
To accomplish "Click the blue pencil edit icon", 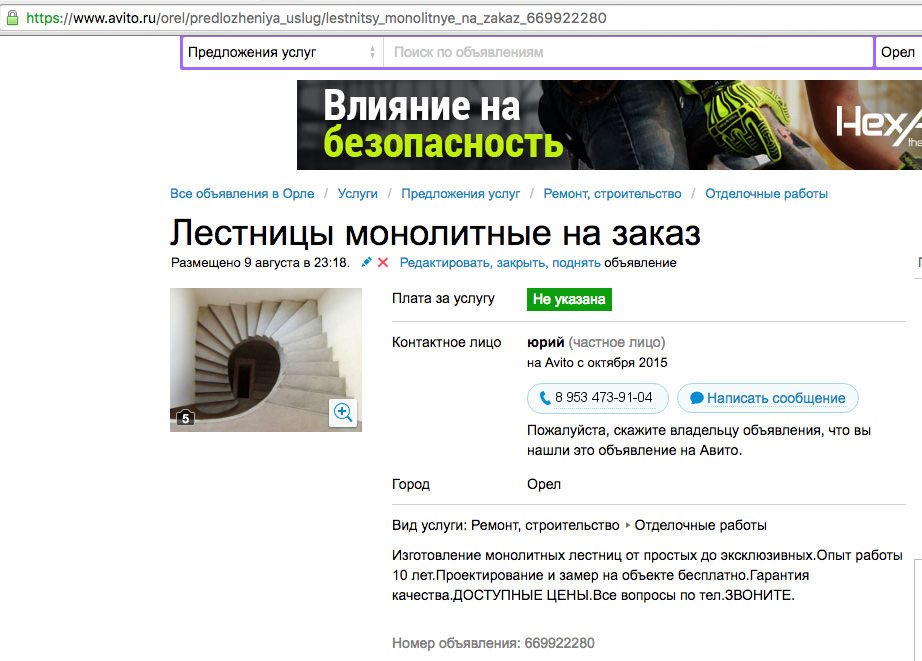I will coord(366,262).
